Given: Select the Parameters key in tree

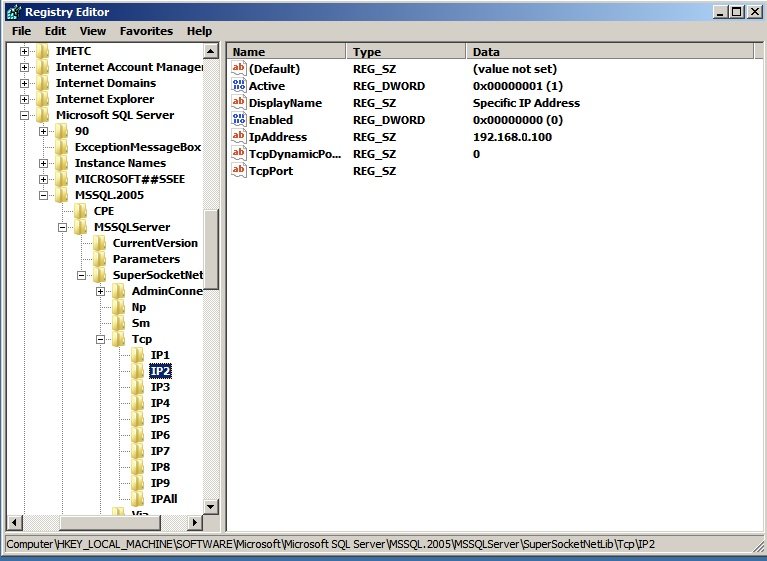Looking at the screenshot, I should (x=146, y=259).
